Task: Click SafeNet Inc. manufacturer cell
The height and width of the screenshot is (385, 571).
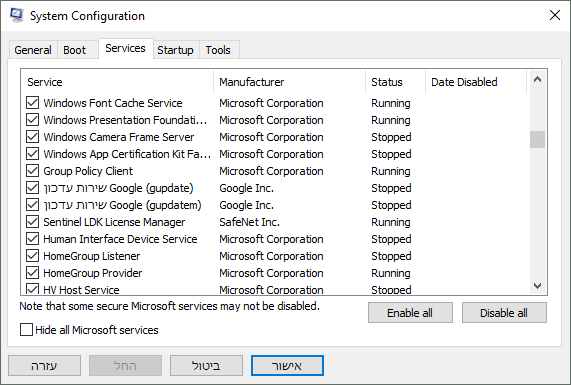Action: 249,222
